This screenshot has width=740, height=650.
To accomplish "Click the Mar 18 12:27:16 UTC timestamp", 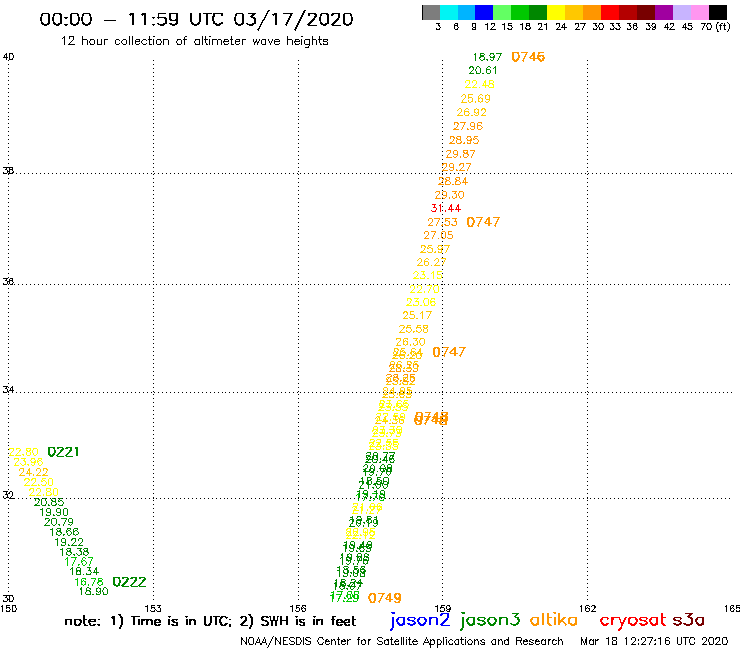I will click(654, 642).
